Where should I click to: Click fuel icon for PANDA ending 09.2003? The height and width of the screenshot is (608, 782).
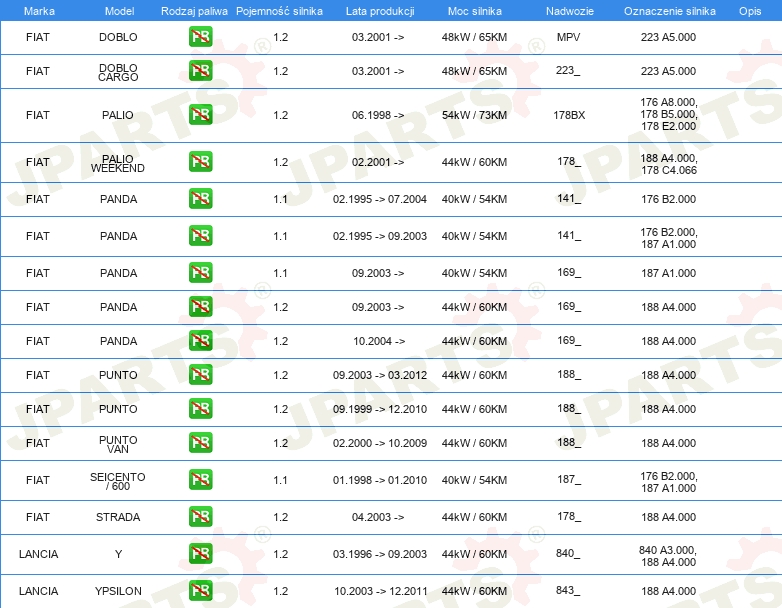pyautogui.click(x=200, y=235)
